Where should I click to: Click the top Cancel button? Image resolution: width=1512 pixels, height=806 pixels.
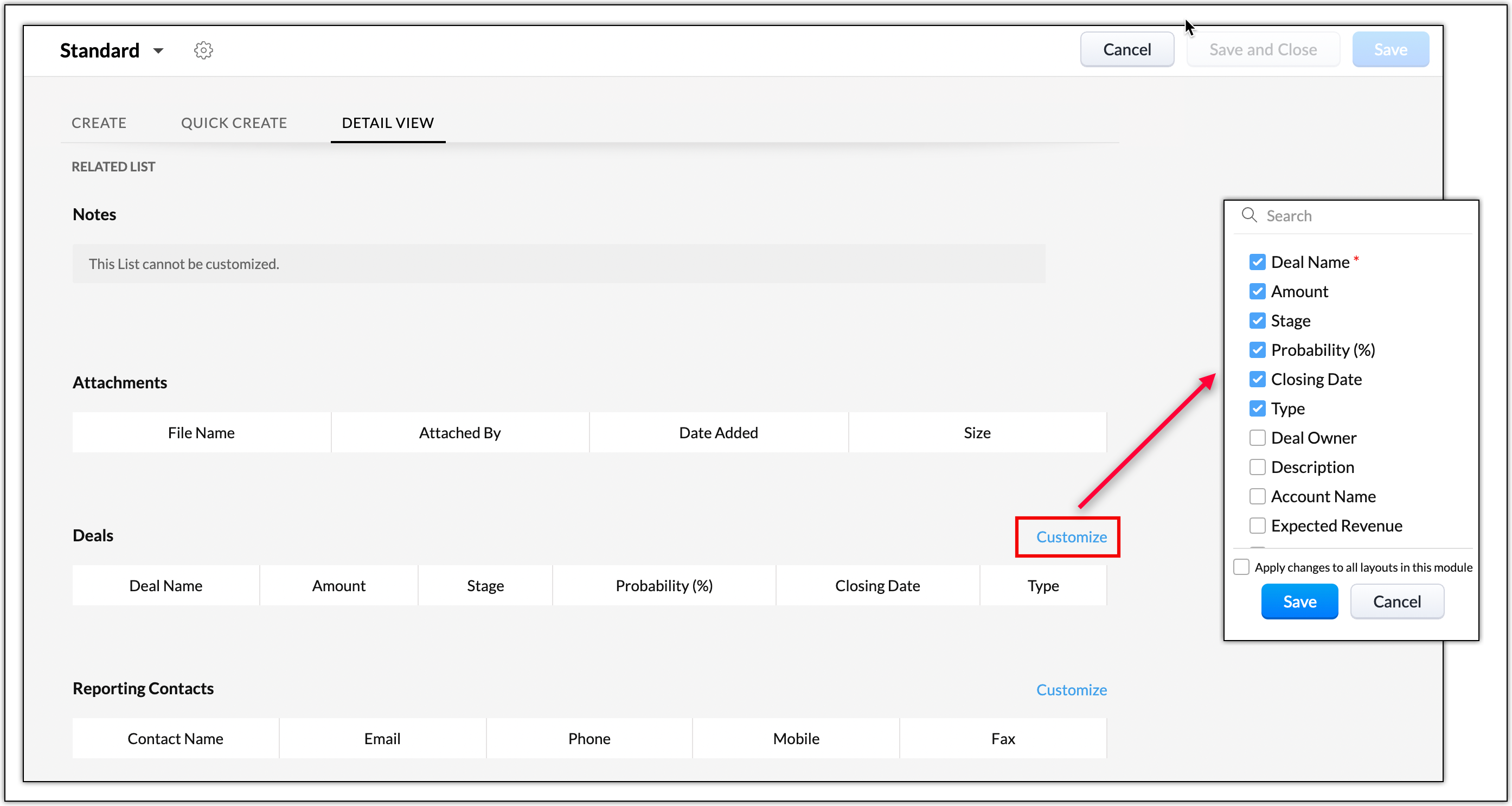[1126, 50]
